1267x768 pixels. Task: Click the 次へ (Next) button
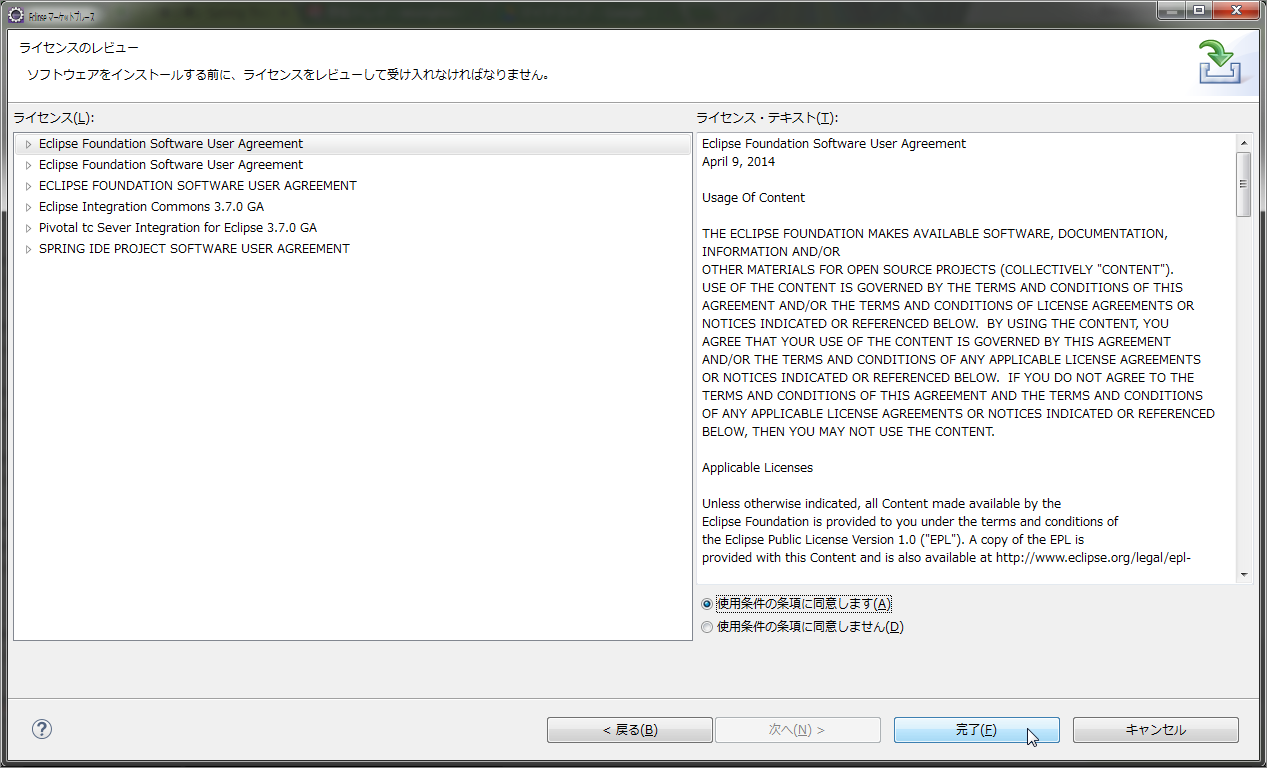coord(797,729)
